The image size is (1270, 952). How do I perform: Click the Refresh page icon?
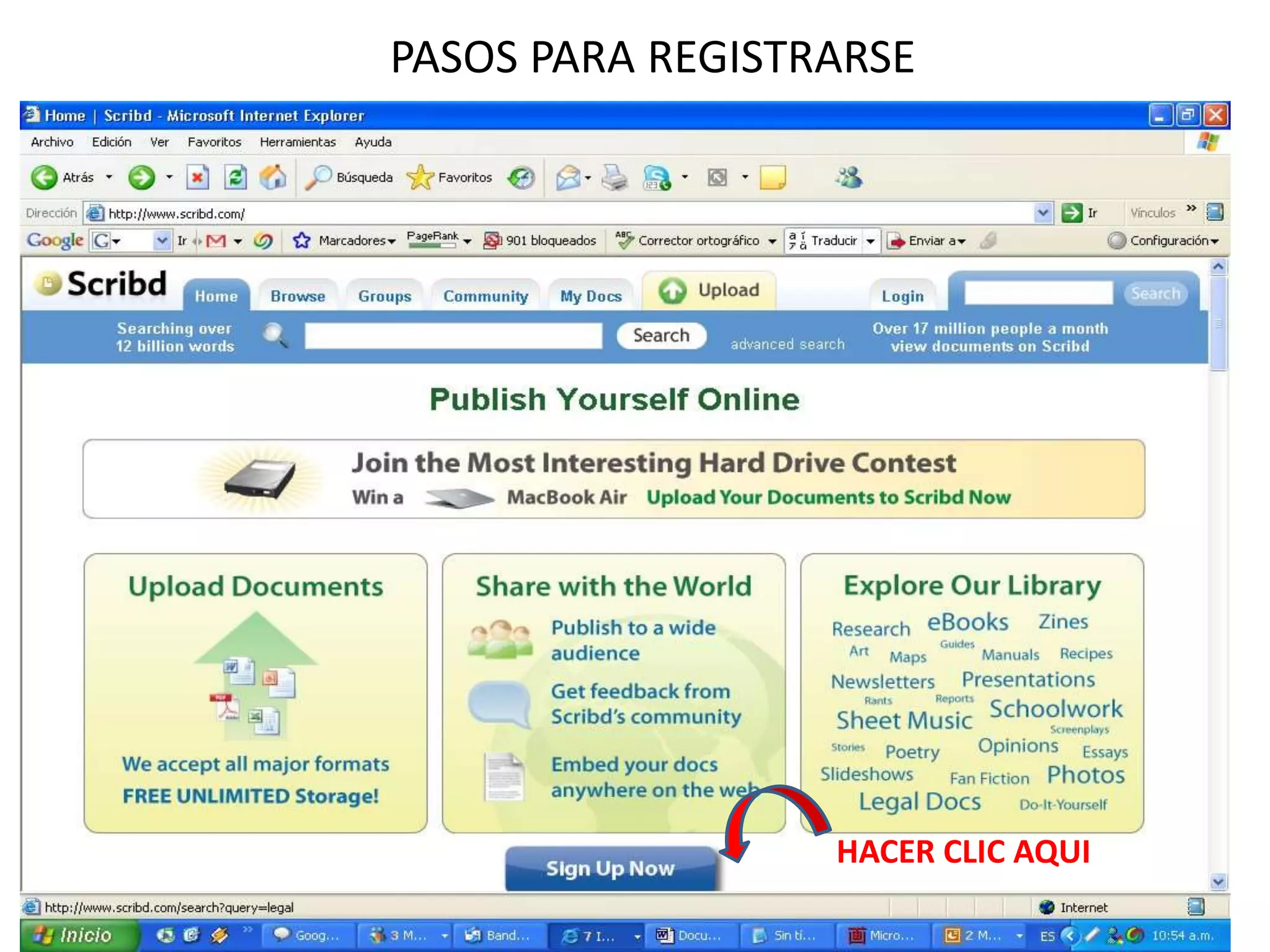coord(235,178)
